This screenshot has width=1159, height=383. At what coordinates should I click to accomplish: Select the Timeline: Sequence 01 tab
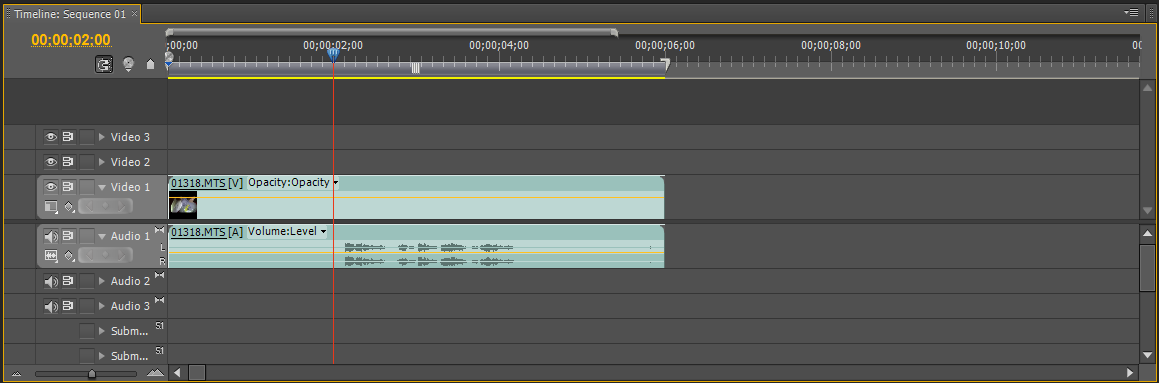pos(70,14)
